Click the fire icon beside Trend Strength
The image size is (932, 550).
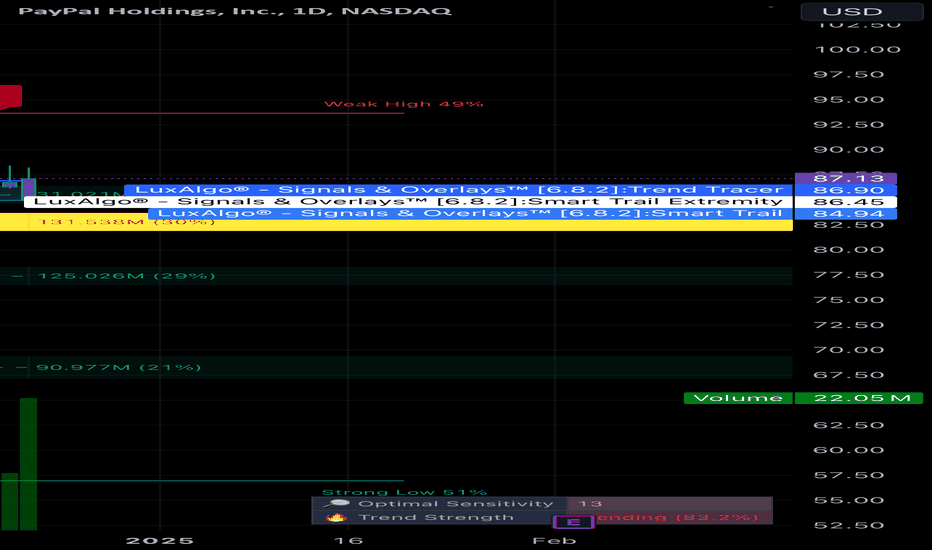pyautogui.click(x=336, y=517)
